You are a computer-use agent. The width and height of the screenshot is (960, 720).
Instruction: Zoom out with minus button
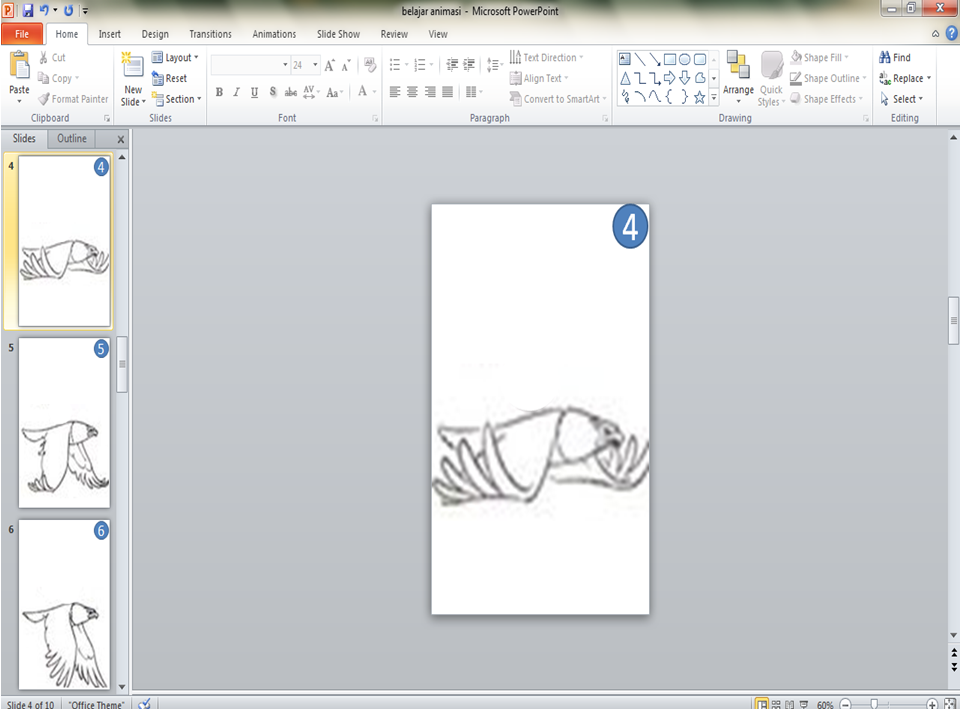click(846, 705)
